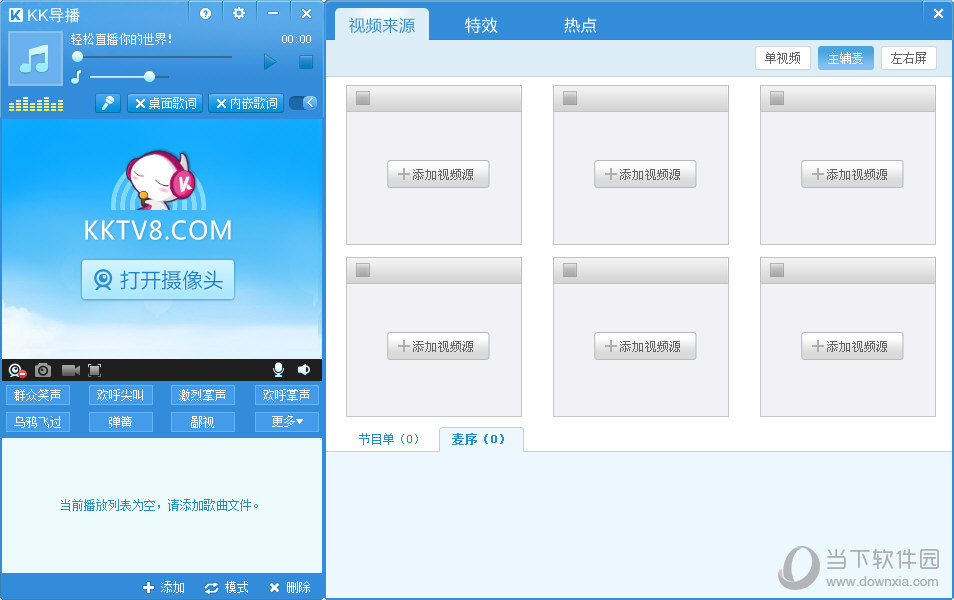Image resolution: width=954 pixels, height=600 pixels.
Task: Start video recording with the camcorder icon
Action: 70,370
